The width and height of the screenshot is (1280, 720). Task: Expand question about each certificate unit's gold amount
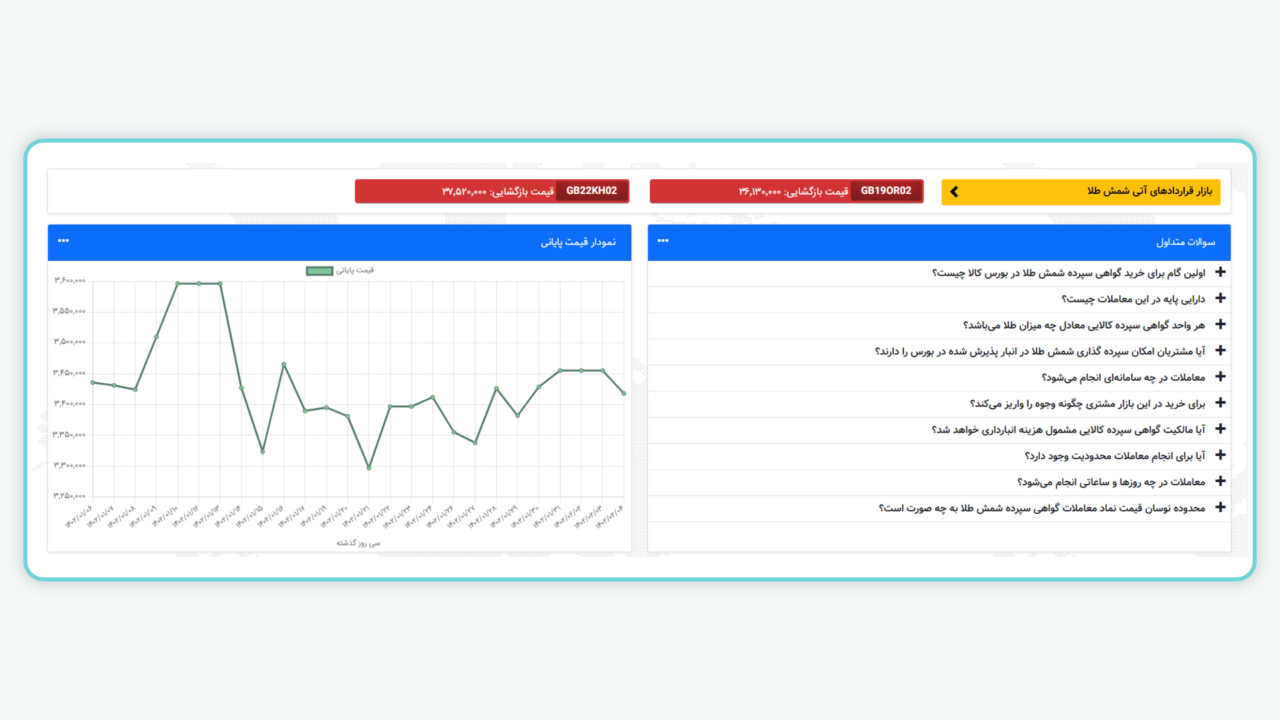[1220, 325]
